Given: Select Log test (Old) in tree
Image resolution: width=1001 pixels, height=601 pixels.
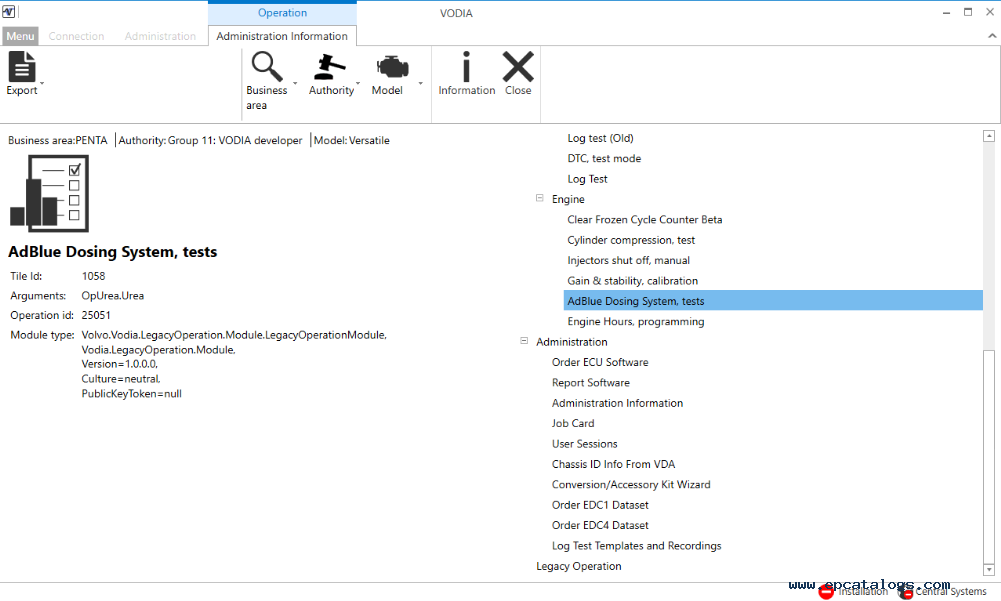Looking at the screenshot, I should 600,138.
